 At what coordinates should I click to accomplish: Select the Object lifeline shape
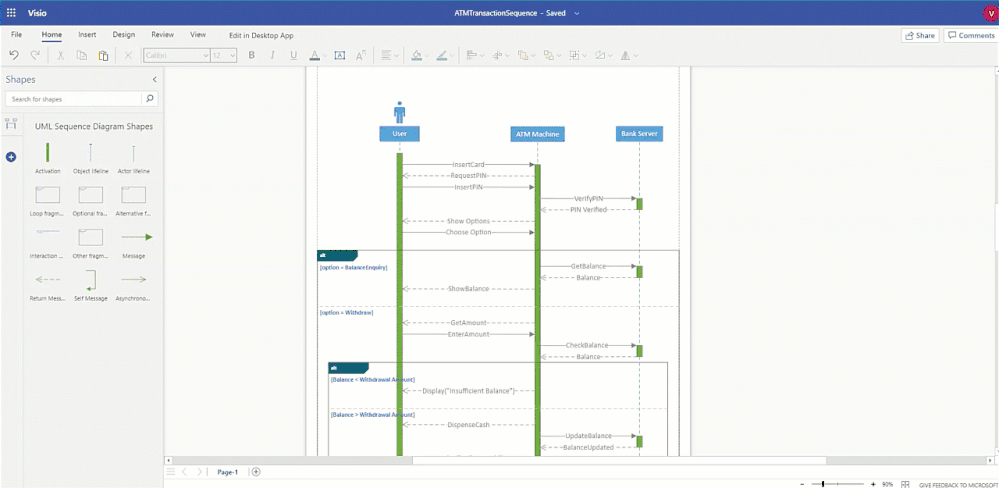pyautogui.click(x=90, y=157)
